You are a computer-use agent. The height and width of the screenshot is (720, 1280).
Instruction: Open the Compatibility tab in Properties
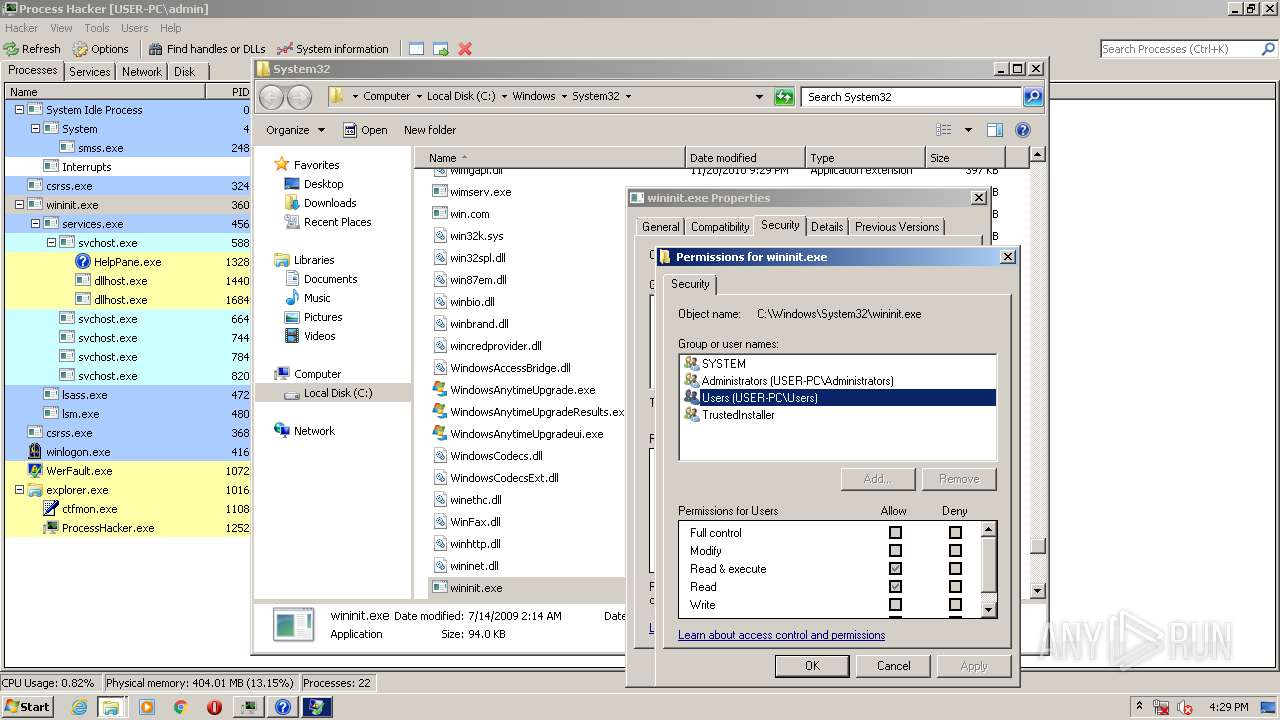point(720,227)
